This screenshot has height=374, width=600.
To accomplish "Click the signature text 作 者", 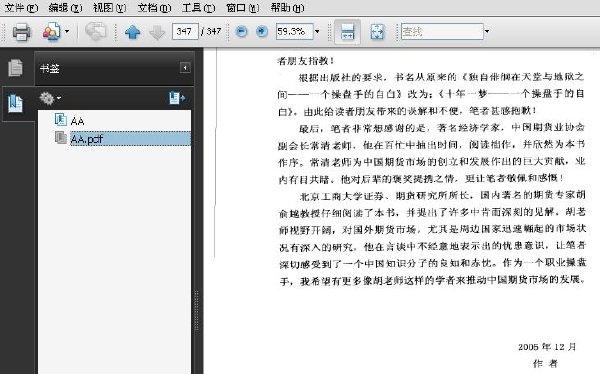I will coord(546,364).
